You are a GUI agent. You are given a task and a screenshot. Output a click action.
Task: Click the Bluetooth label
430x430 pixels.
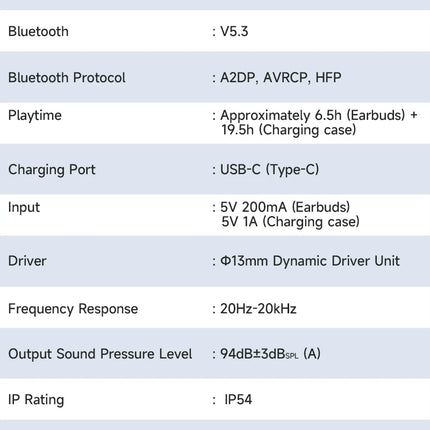coord(38,31)
